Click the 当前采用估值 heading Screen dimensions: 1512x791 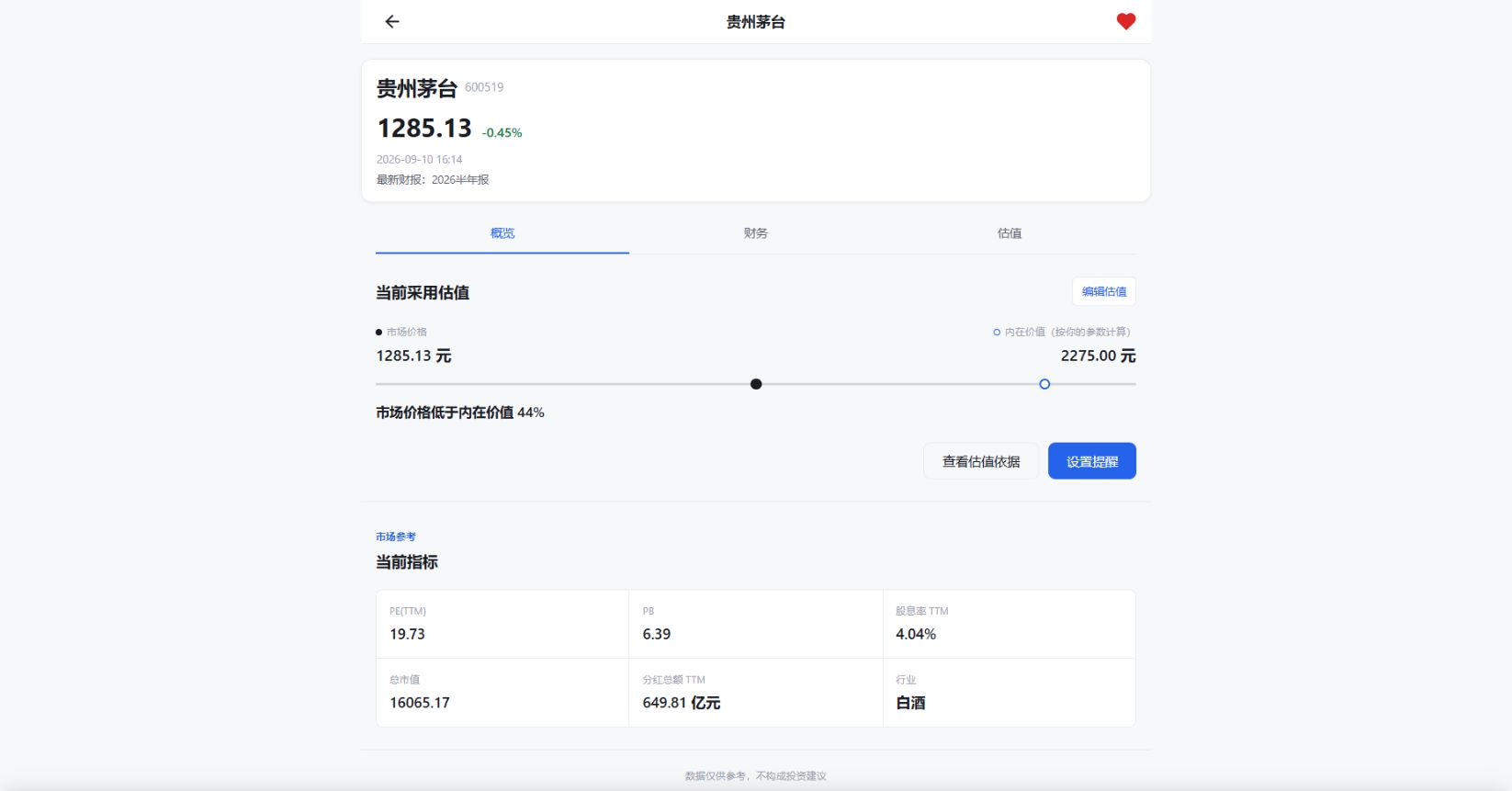[x=423, y=292]
